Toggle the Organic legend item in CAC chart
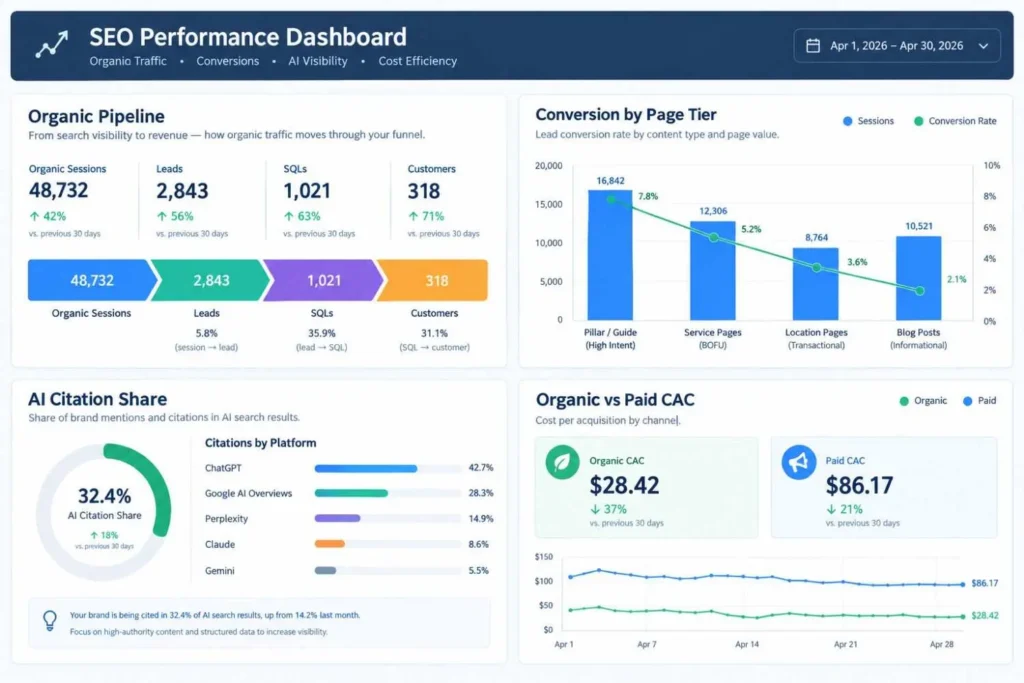The width and height of the screenshot is (1024, 683). point(923,401)
